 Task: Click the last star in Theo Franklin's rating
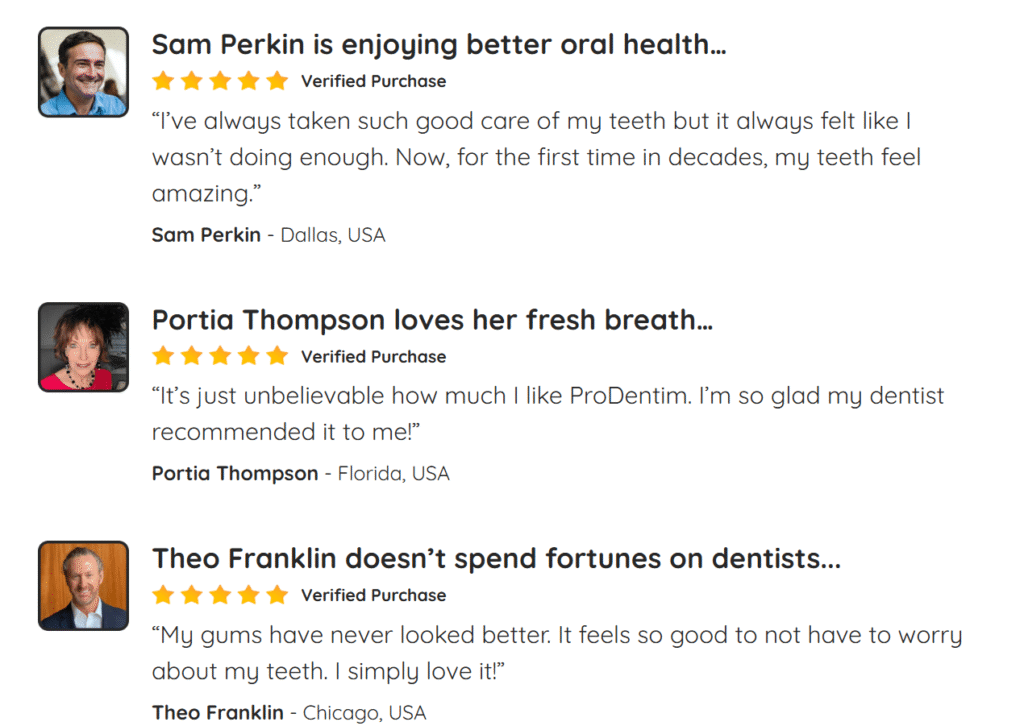point(277,595)
